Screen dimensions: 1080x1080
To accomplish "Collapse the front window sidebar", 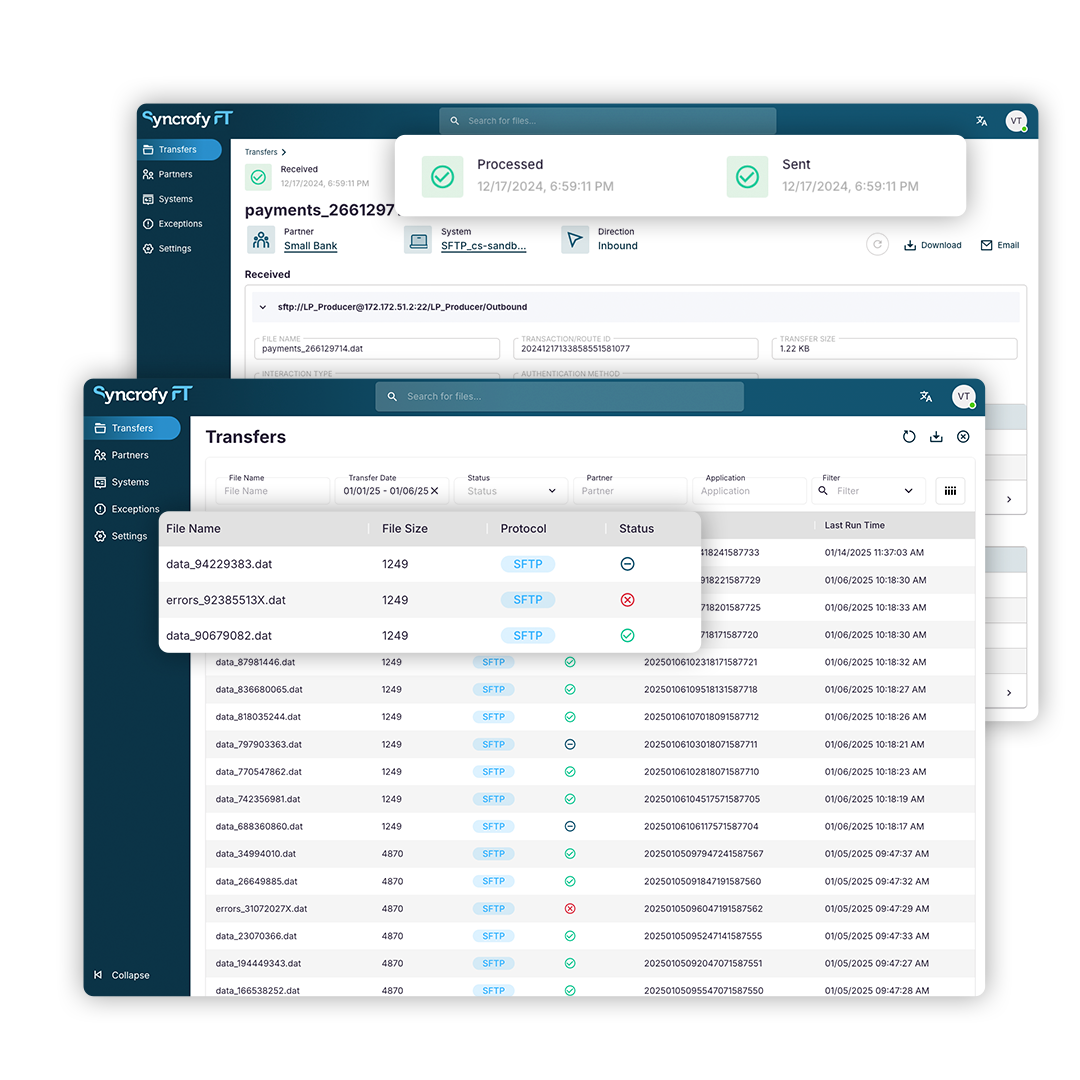I will [x=121, y=975].
